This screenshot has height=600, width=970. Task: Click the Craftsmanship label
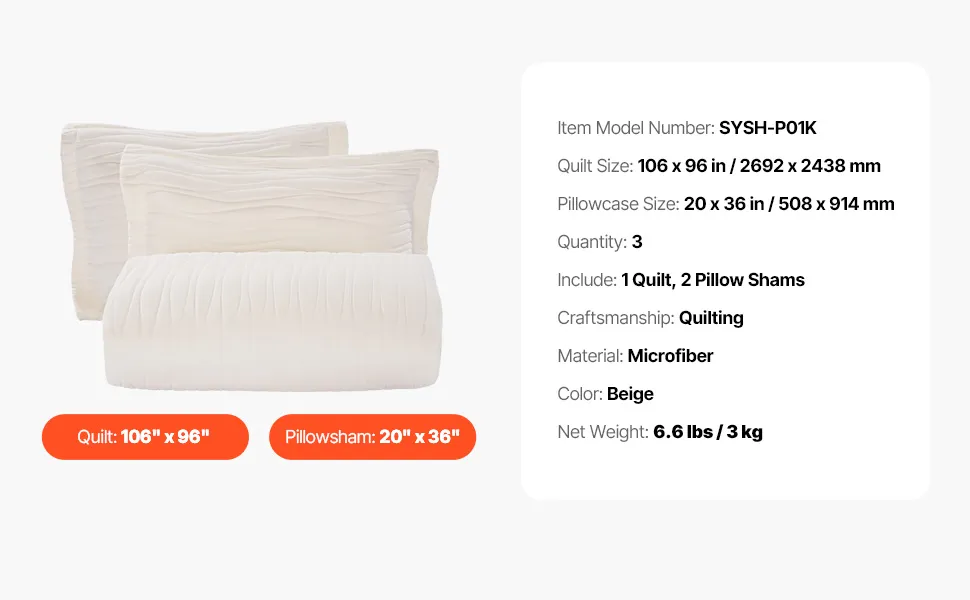(616, 318)
